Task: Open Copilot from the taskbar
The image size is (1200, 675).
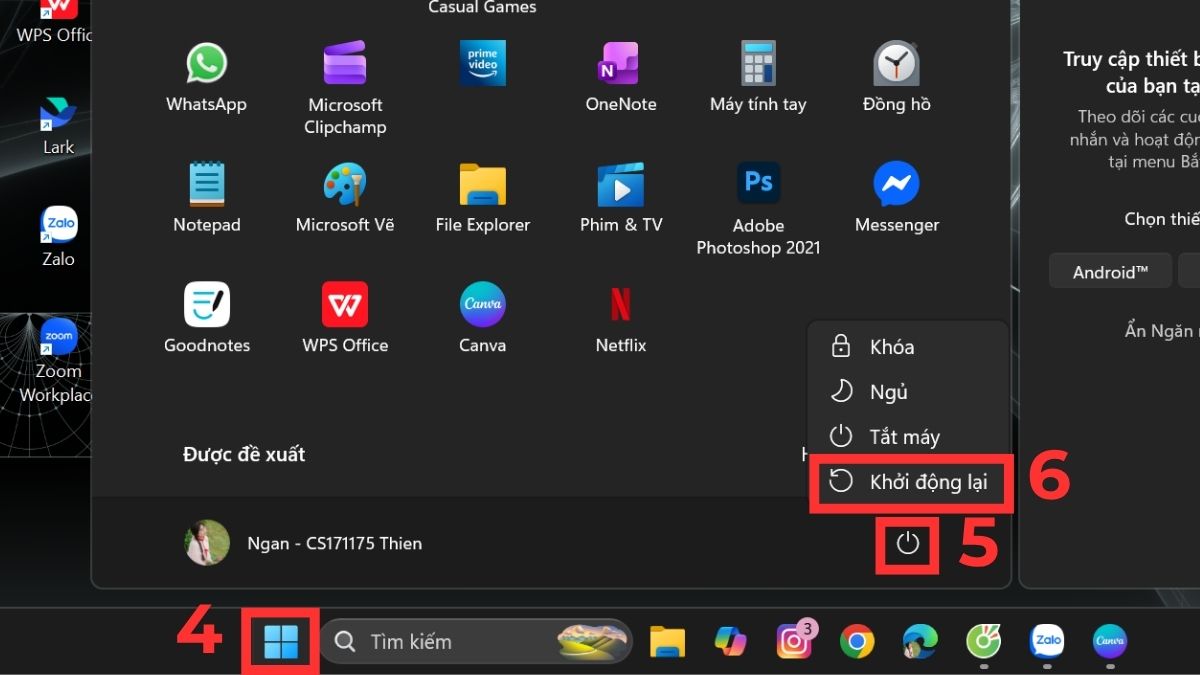Action: (731, 641)
